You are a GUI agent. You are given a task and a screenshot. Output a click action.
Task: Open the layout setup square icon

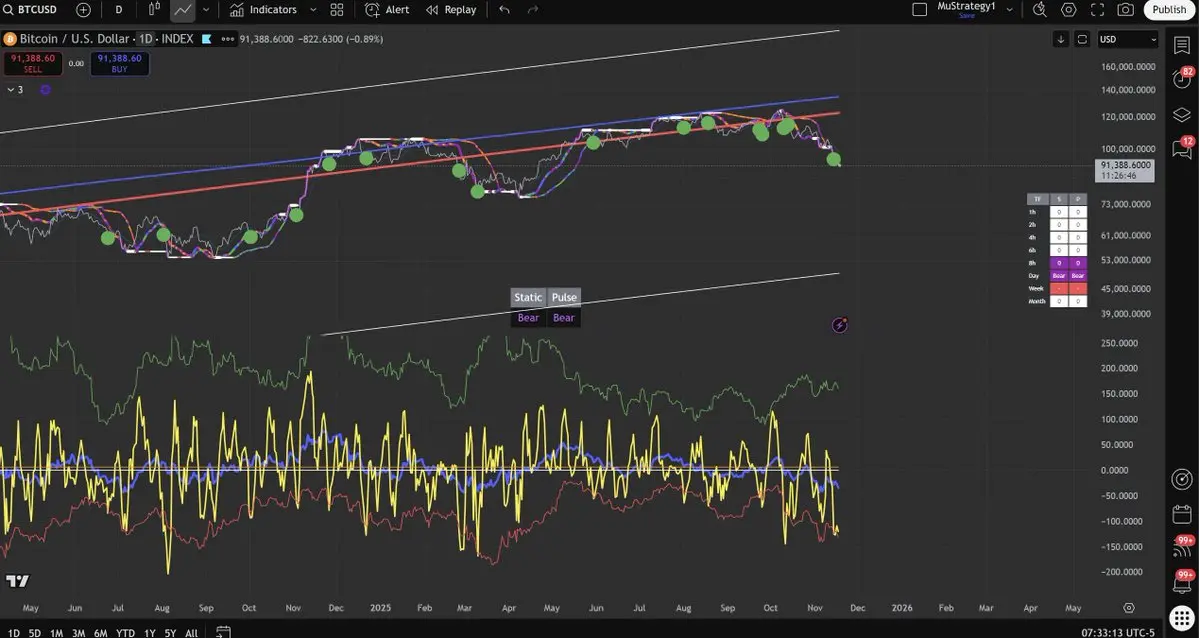click(x=920, y=10)
